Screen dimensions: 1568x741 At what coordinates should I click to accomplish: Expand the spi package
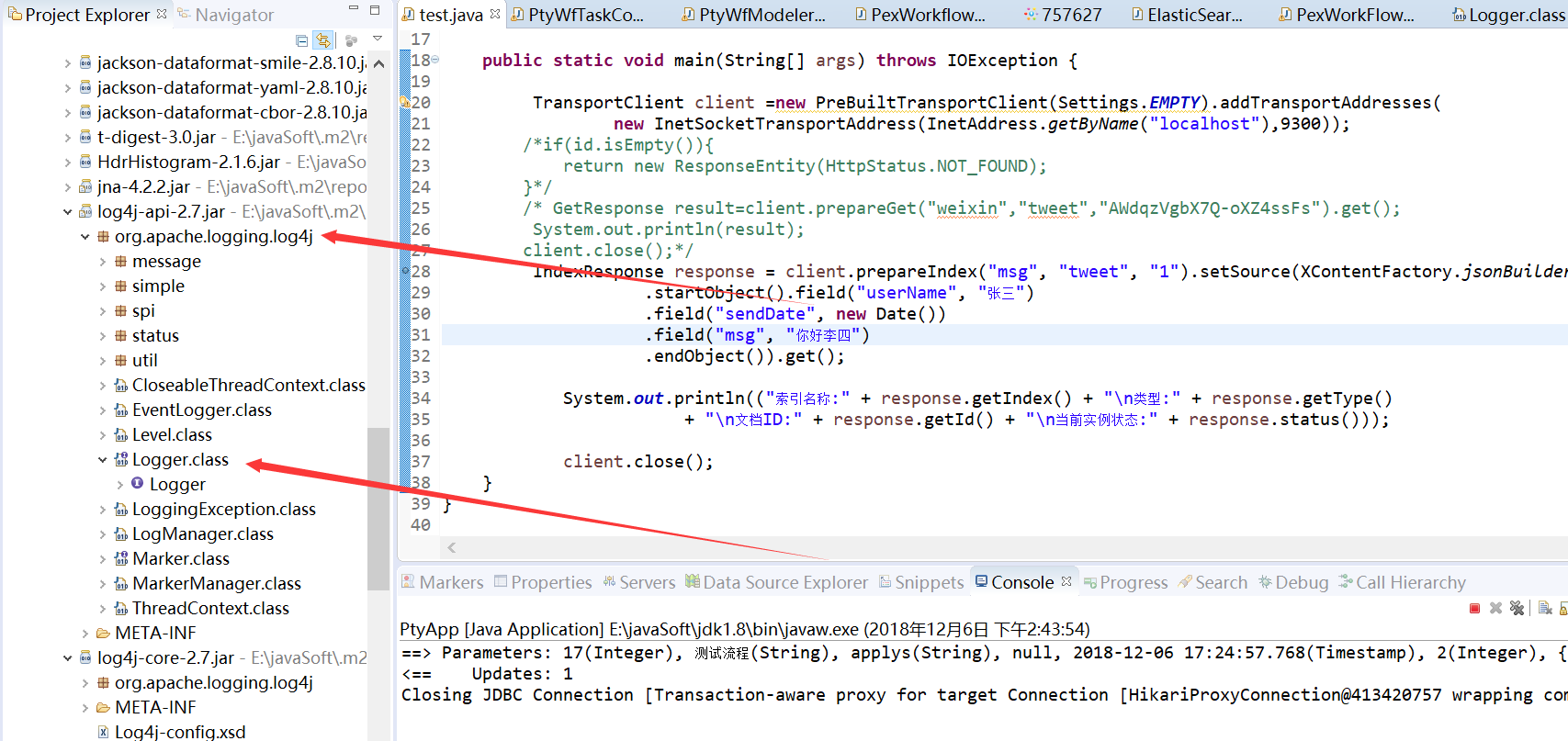[102, 311]
